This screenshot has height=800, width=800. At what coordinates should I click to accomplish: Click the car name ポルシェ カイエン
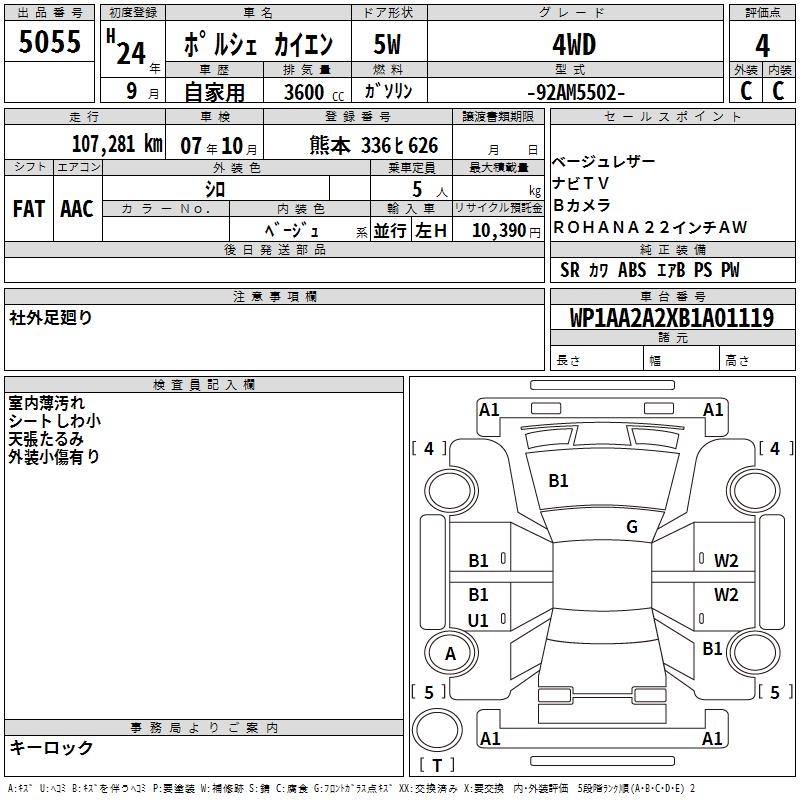pyautogui.click(x=258, y=44)
